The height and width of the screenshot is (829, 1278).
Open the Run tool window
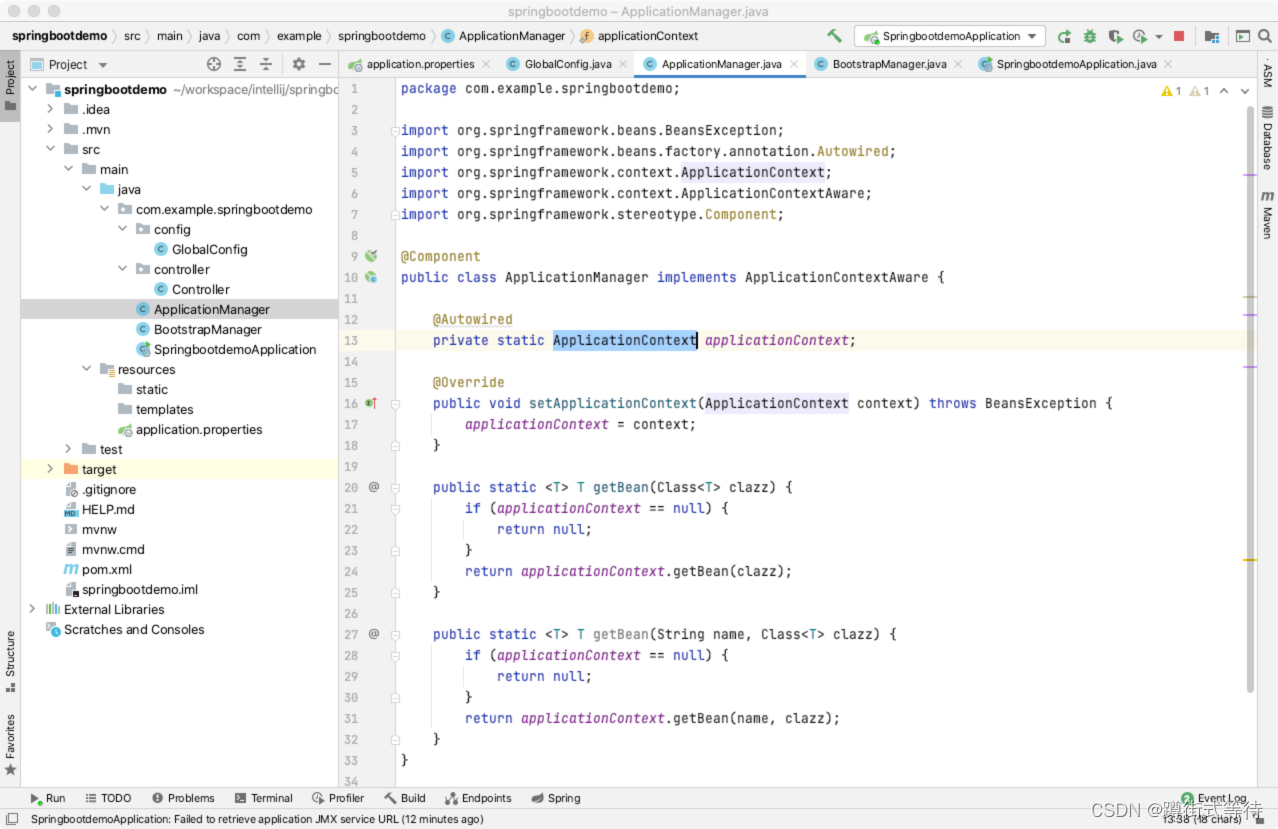click(47, 798)
